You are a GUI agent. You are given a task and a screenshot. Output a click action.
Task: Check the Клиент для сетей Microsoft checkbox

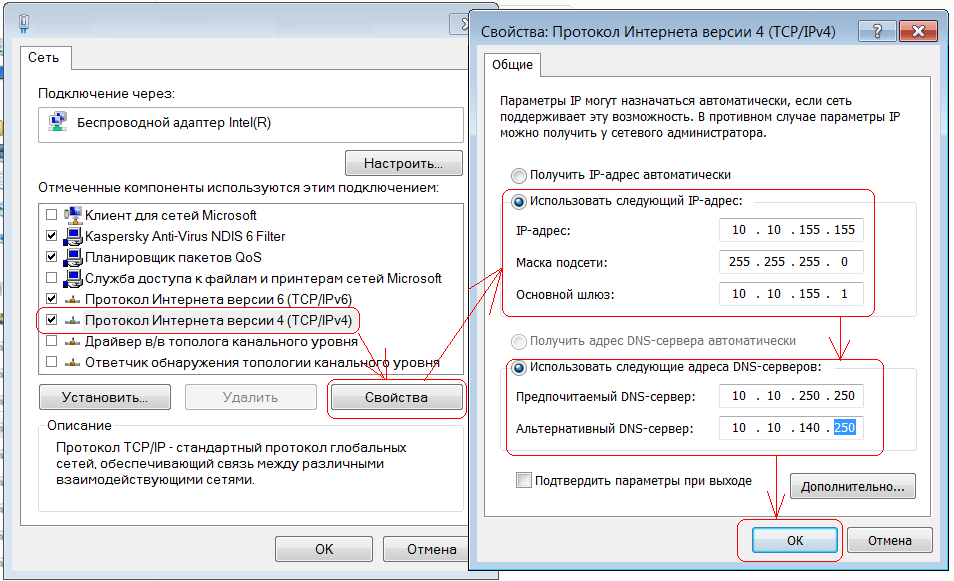52,215
